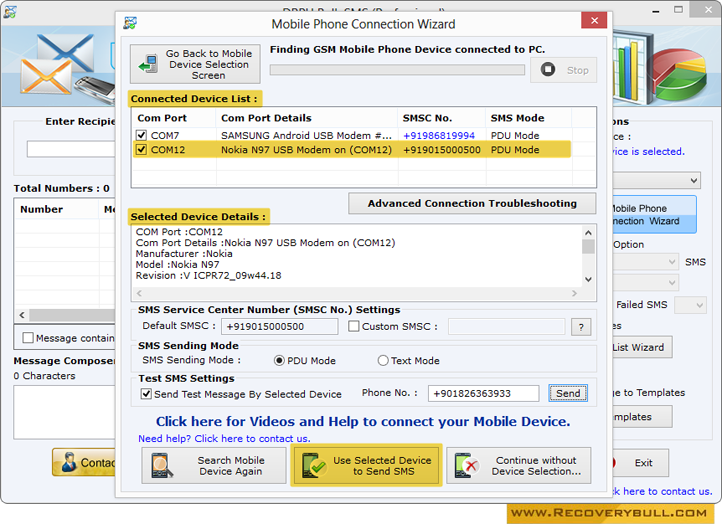Uncheck the COM12 device checkbox

coord(141,150)
